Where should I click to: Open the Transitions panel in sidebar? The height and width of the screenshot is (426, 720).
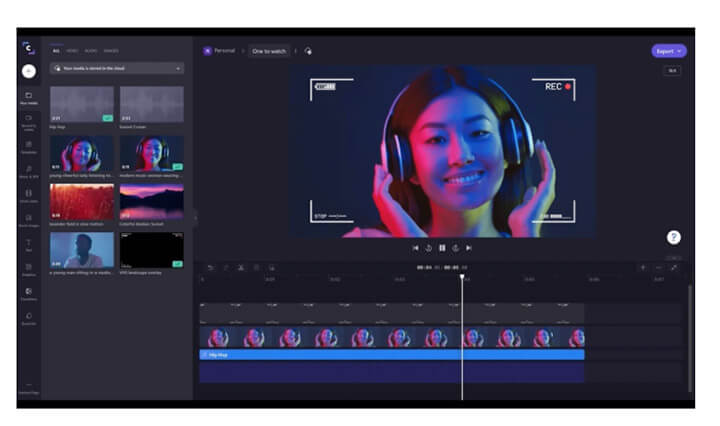[29, 292]
